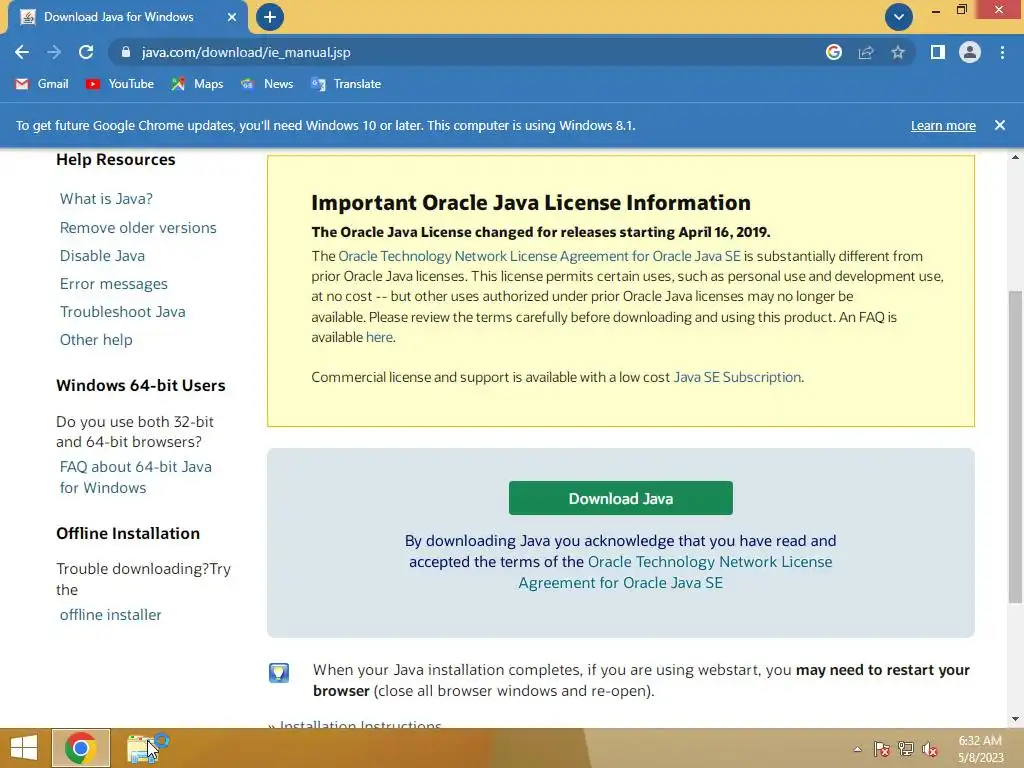Open the Gmail bookmark
Screen dimensions: 1024x768
click(x=42, y=84)
